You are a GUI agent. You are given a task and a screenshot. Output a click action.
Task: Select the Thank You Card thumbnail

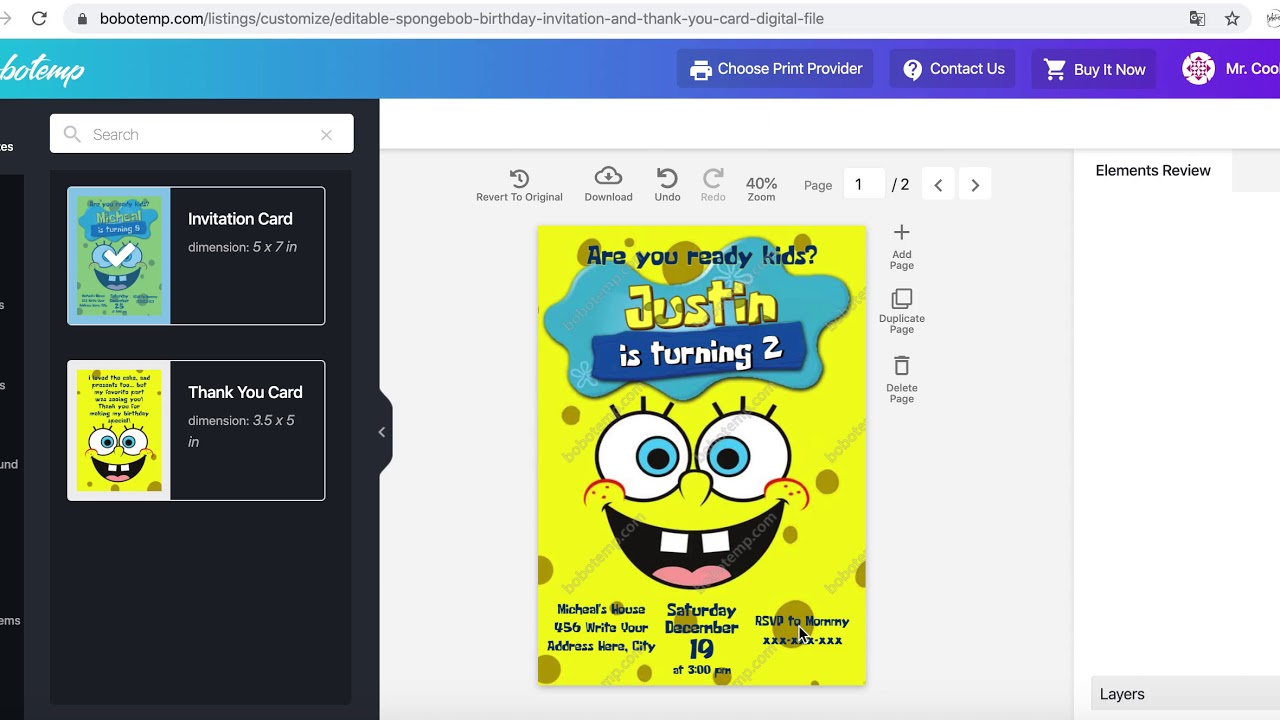(119, 430)
